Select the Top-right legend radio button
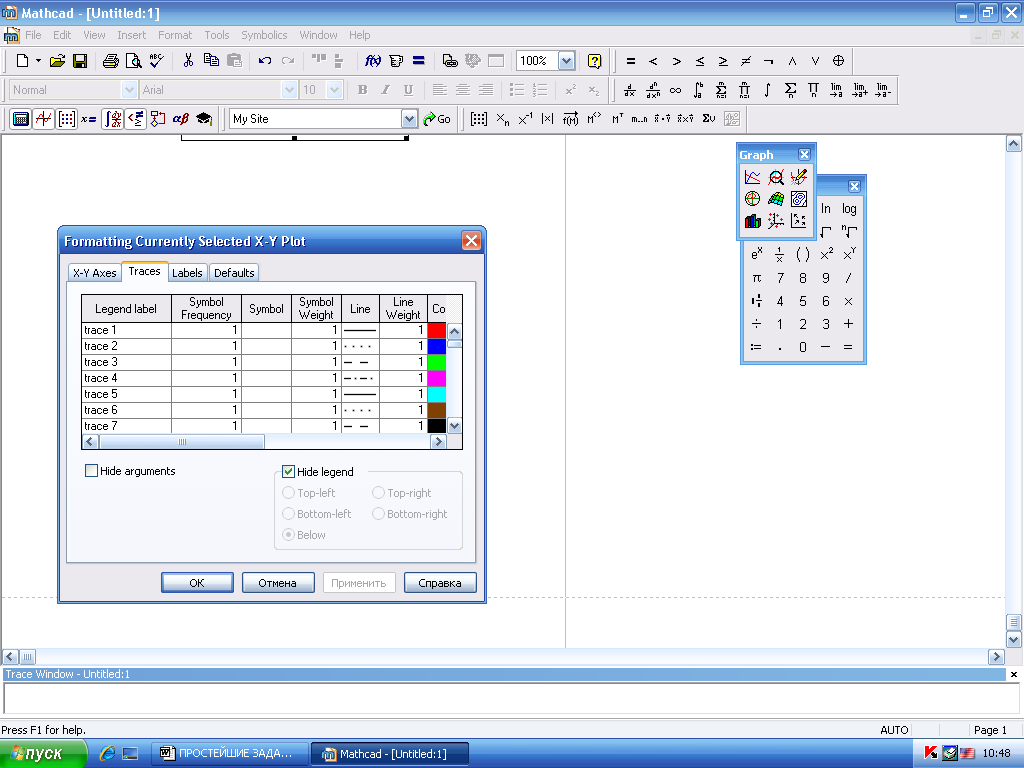This screenshot has width=1024, height=768. coord(378,492)
